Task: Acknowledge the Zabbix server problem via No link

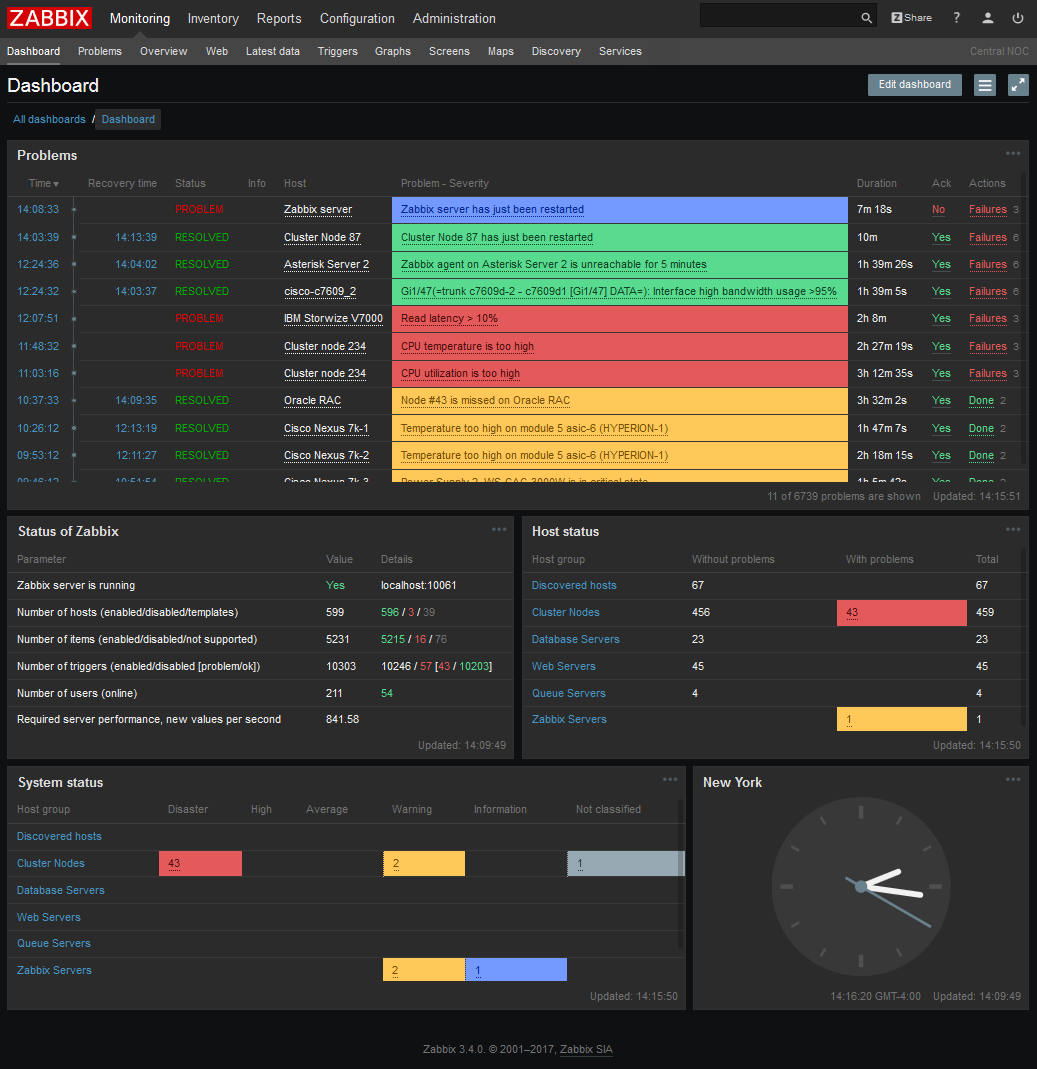Action: point(940,209)
